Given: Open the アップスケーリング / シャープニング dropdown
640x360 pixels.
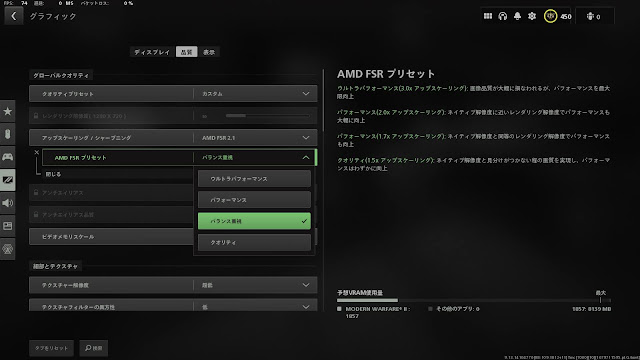Looking at the screenshot, I should click(x=173, y=138).
